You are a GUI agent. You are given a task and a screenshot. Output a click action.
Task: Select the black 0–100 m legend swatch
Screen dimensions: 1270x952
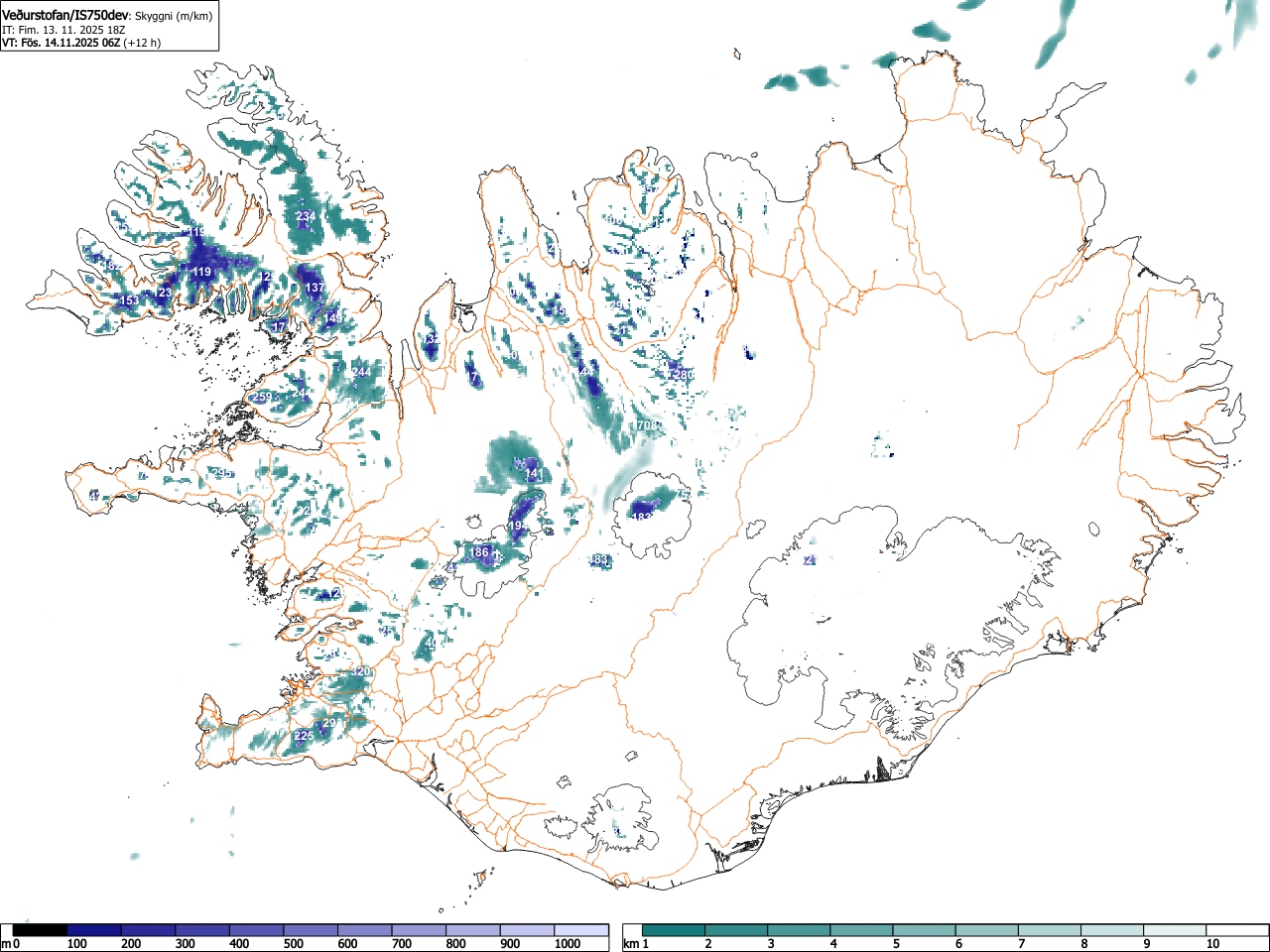[41, 930]
